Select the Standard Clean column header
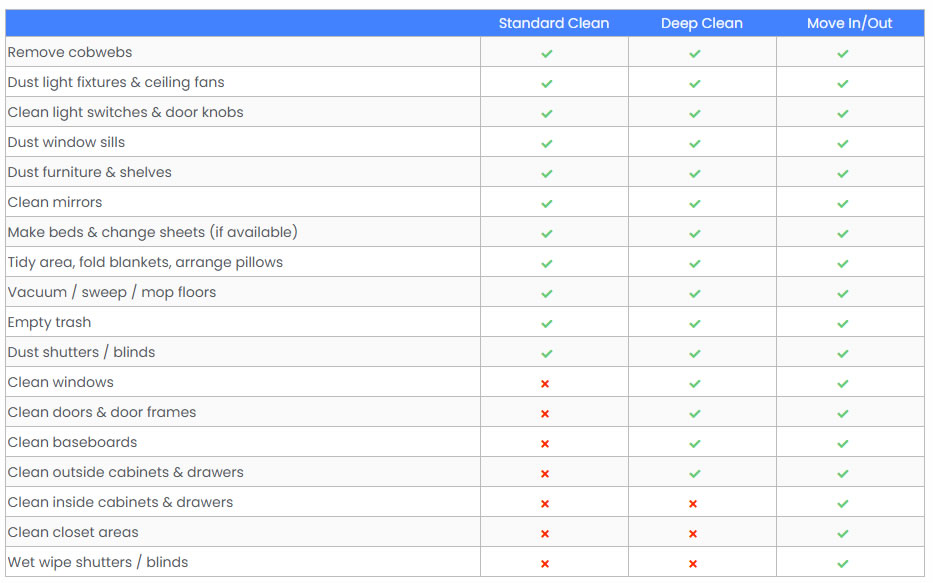Image resolution: width=933 pixels, height=583 pixels. coord(554,23)
